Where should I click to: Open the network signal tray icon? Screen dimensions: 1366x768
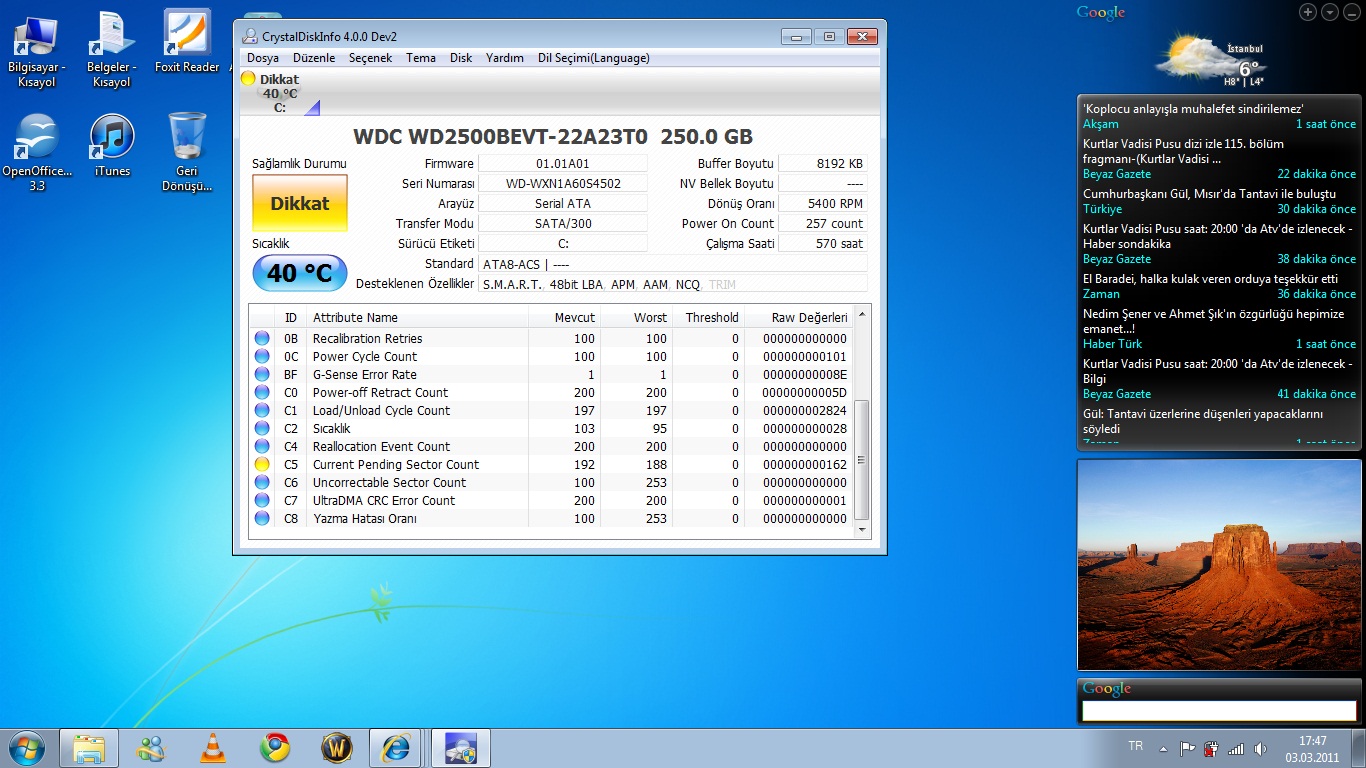click(x=1236, y=748)
